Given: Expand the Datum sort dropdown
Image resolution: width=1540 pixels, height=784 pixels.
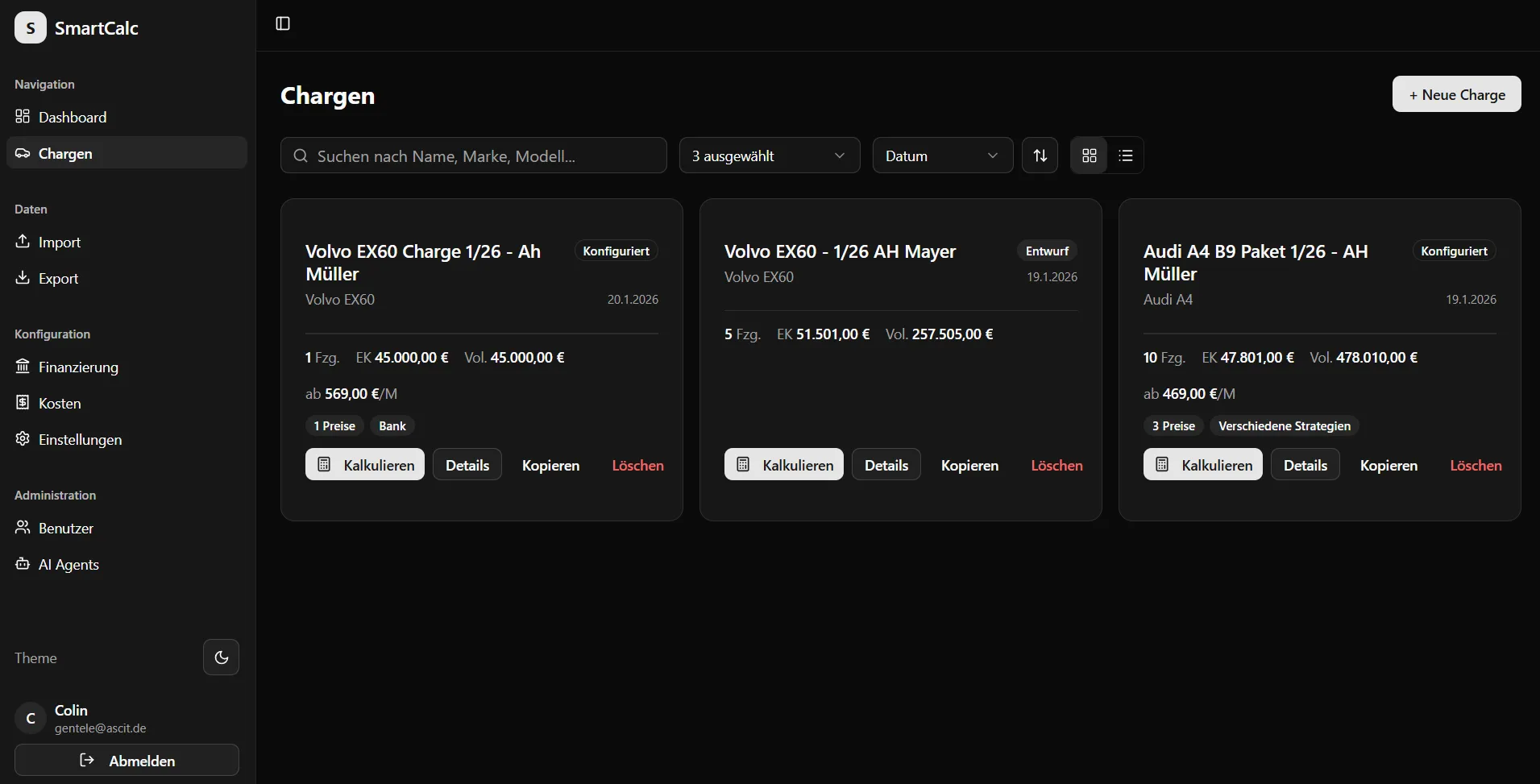Looking at the screenshot, I should click(x=942, y=156).
